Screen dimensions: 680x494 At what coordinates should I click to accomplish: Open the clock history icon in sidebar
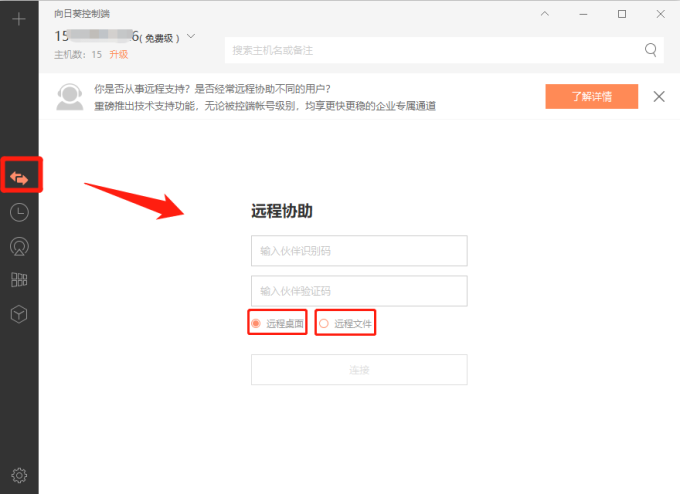(19, 212)
